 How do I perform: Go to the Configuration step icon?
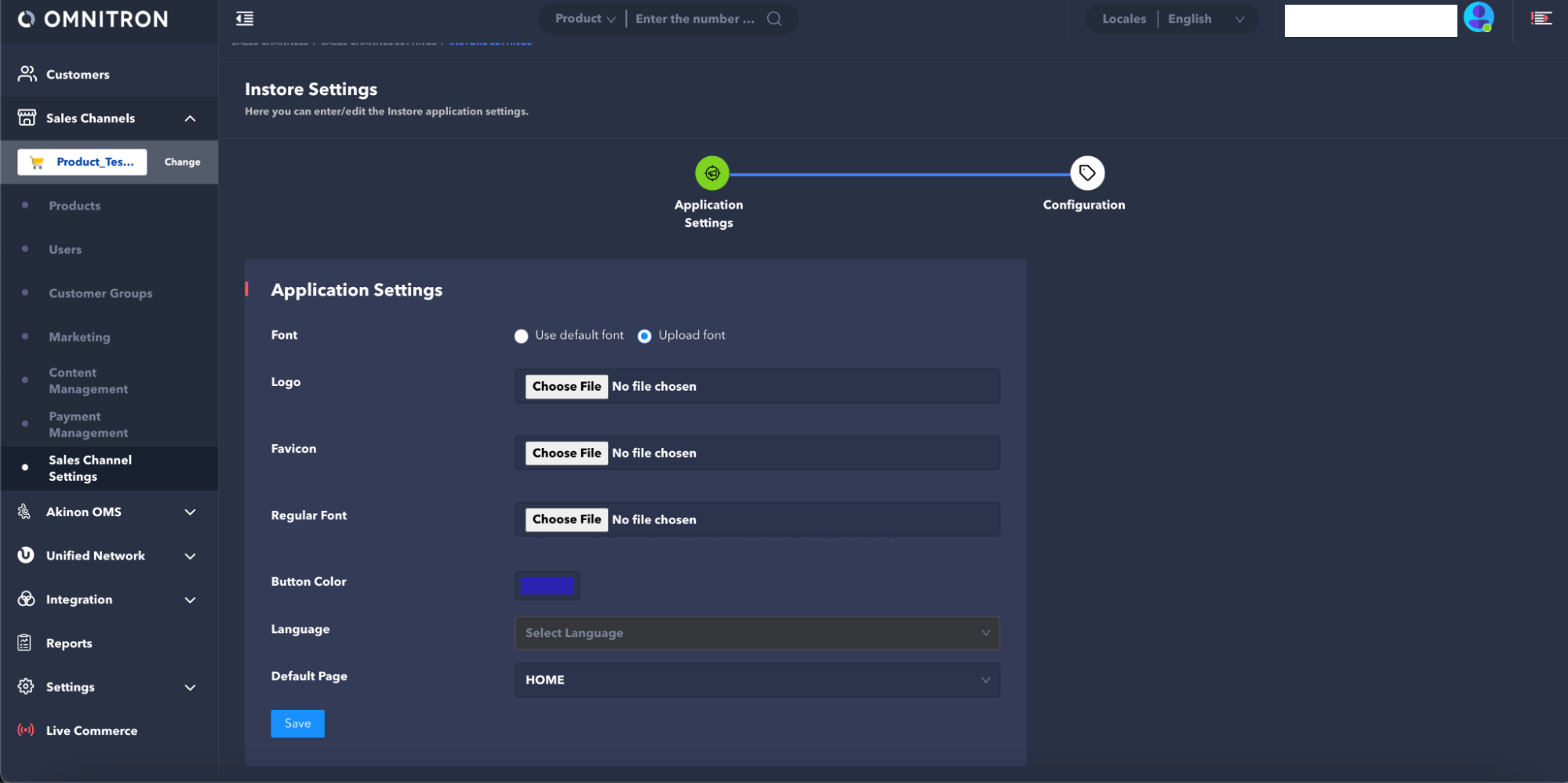pyautogui.click(x=1086, y=173)
